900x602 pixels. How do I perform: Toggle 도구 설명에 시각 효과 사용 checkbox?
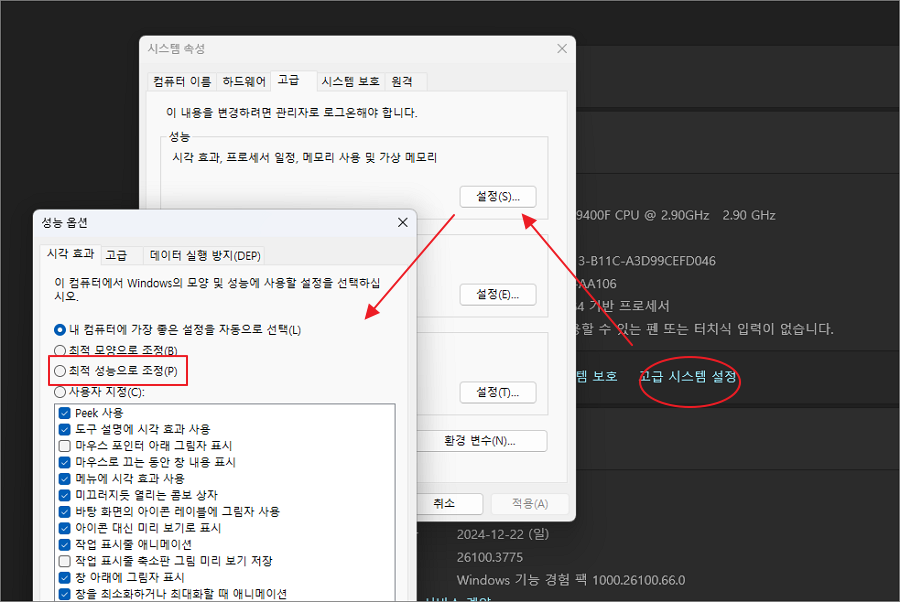tap(65, 429)
